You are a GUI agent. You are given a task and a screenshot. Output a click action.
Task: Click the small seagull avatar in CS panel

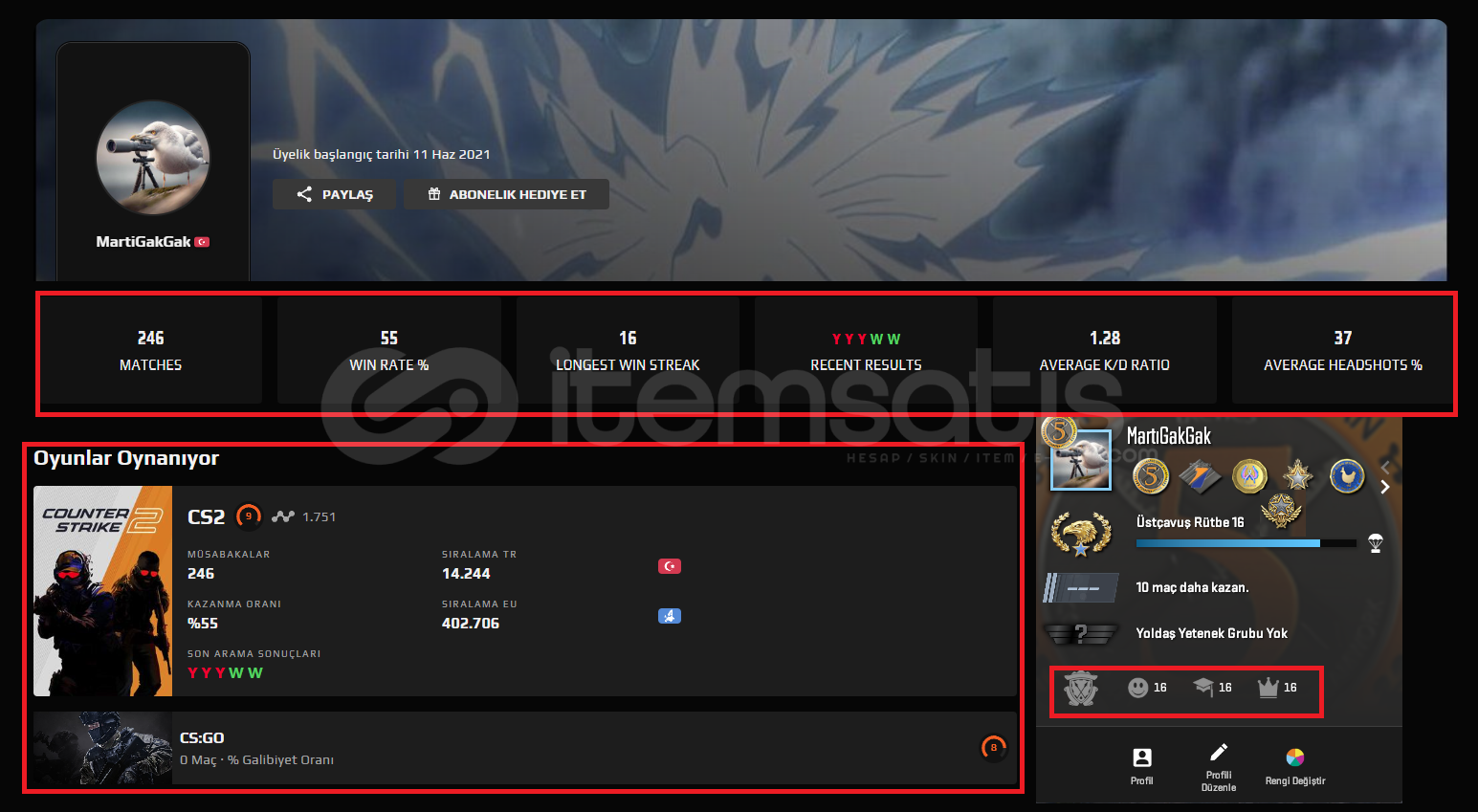click(1081, 460)
